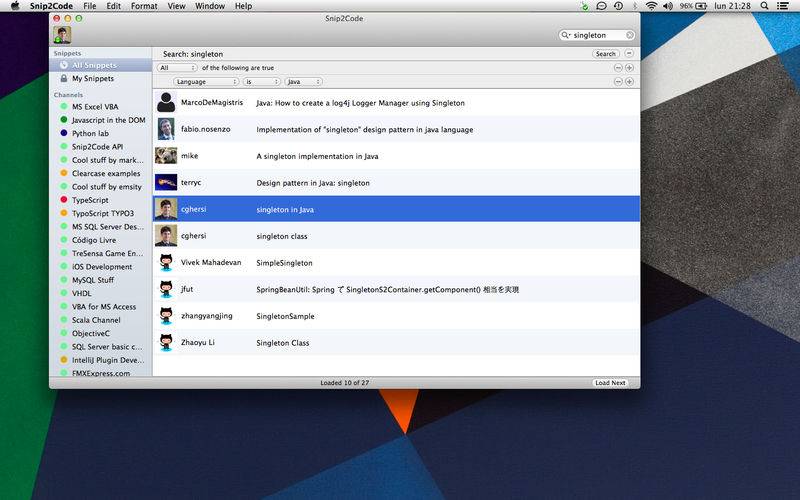
Task: Clear the singleton search field text
Action: pos(630,35)
